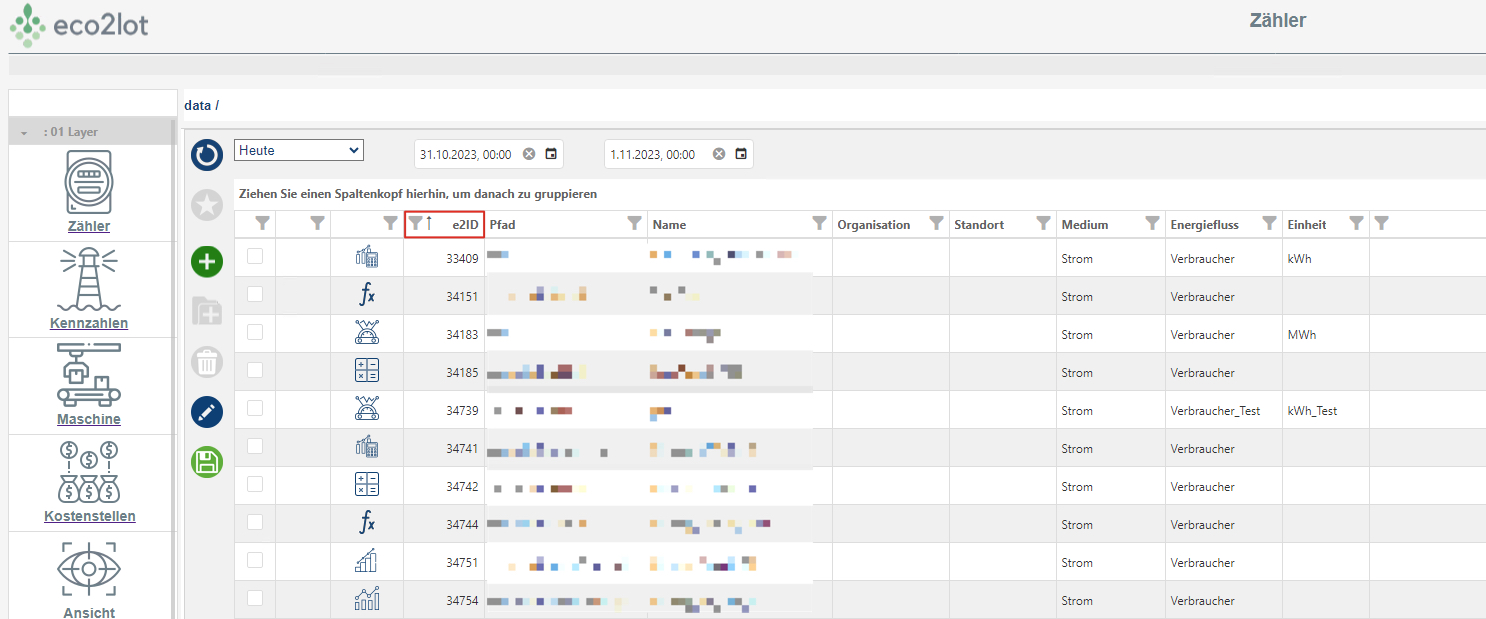
Task: Open Kennzahlen lighthouse icon in sidebar
Action: pyautogui.click(x=89, y=280)
